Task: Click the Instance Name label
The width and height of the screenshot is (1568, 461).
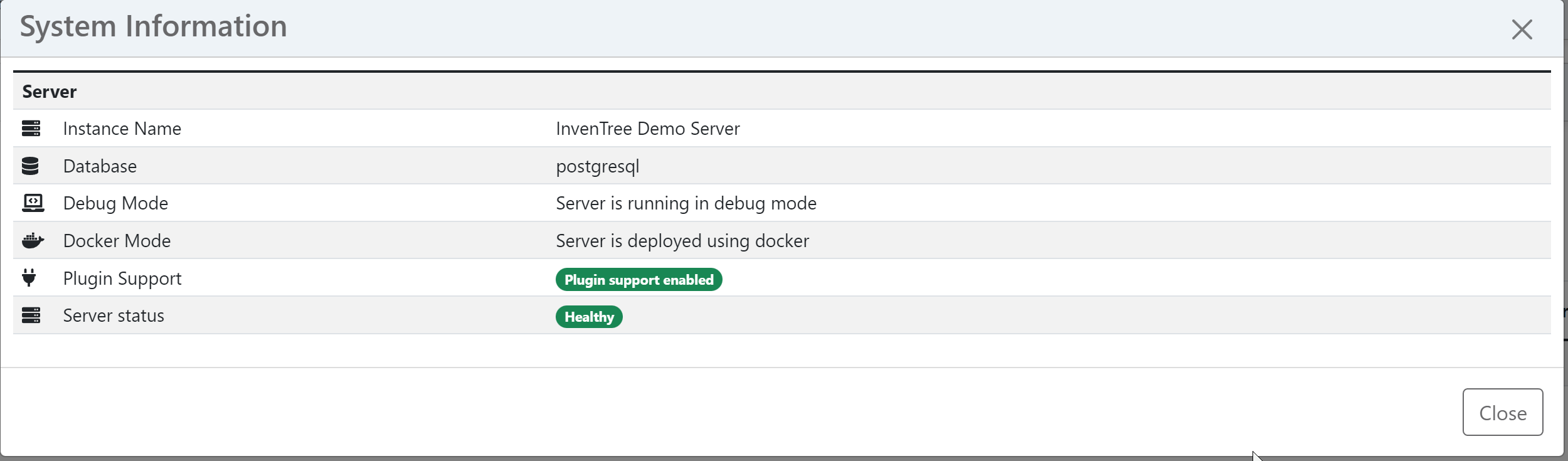Action: (122, 129)
